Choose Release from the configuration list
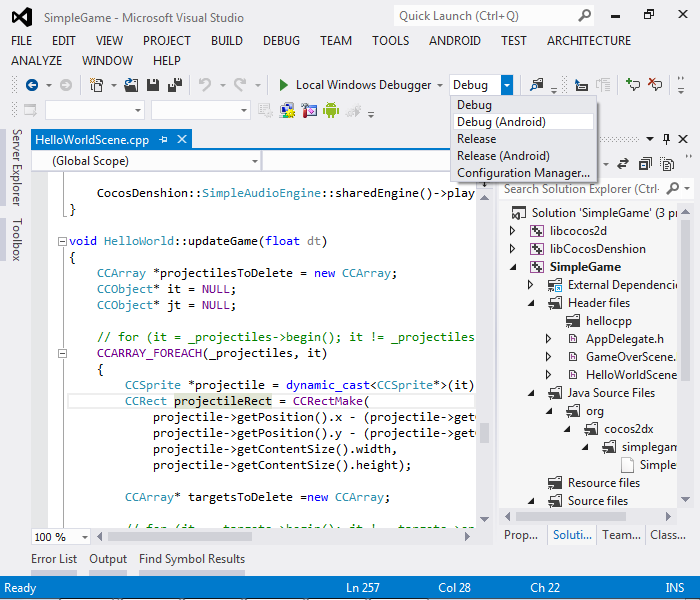Screen dimensions: 700x600 tap(523, 139)
